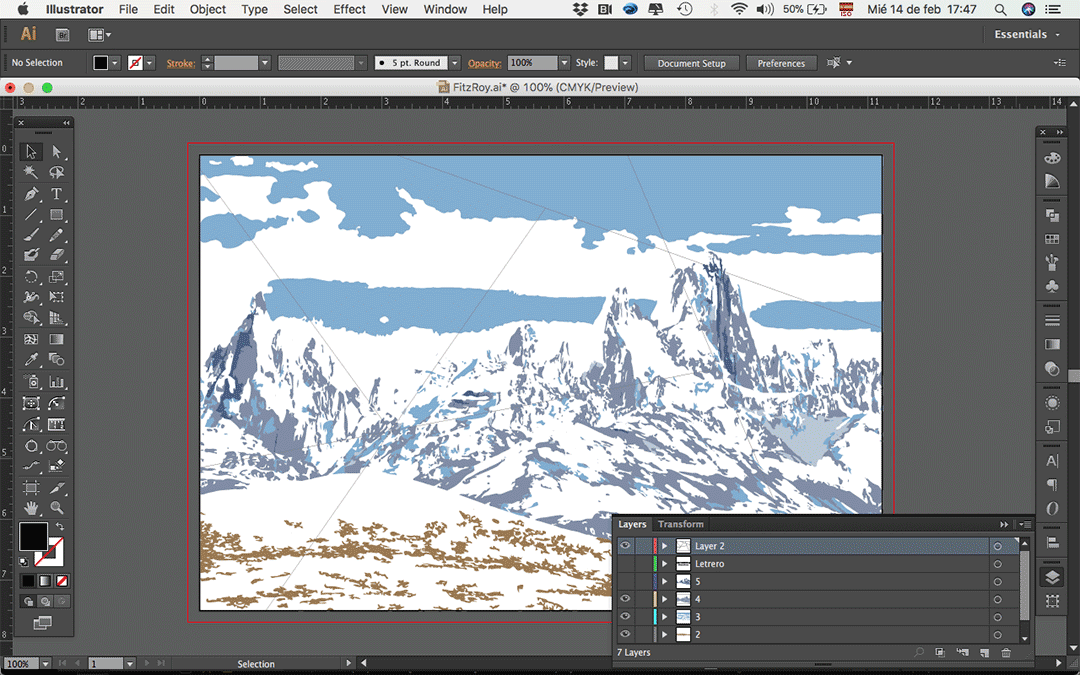Select the Blend tool
Image resolution: width=1080 pixels, height=675 pixels.
coord(56,360)
